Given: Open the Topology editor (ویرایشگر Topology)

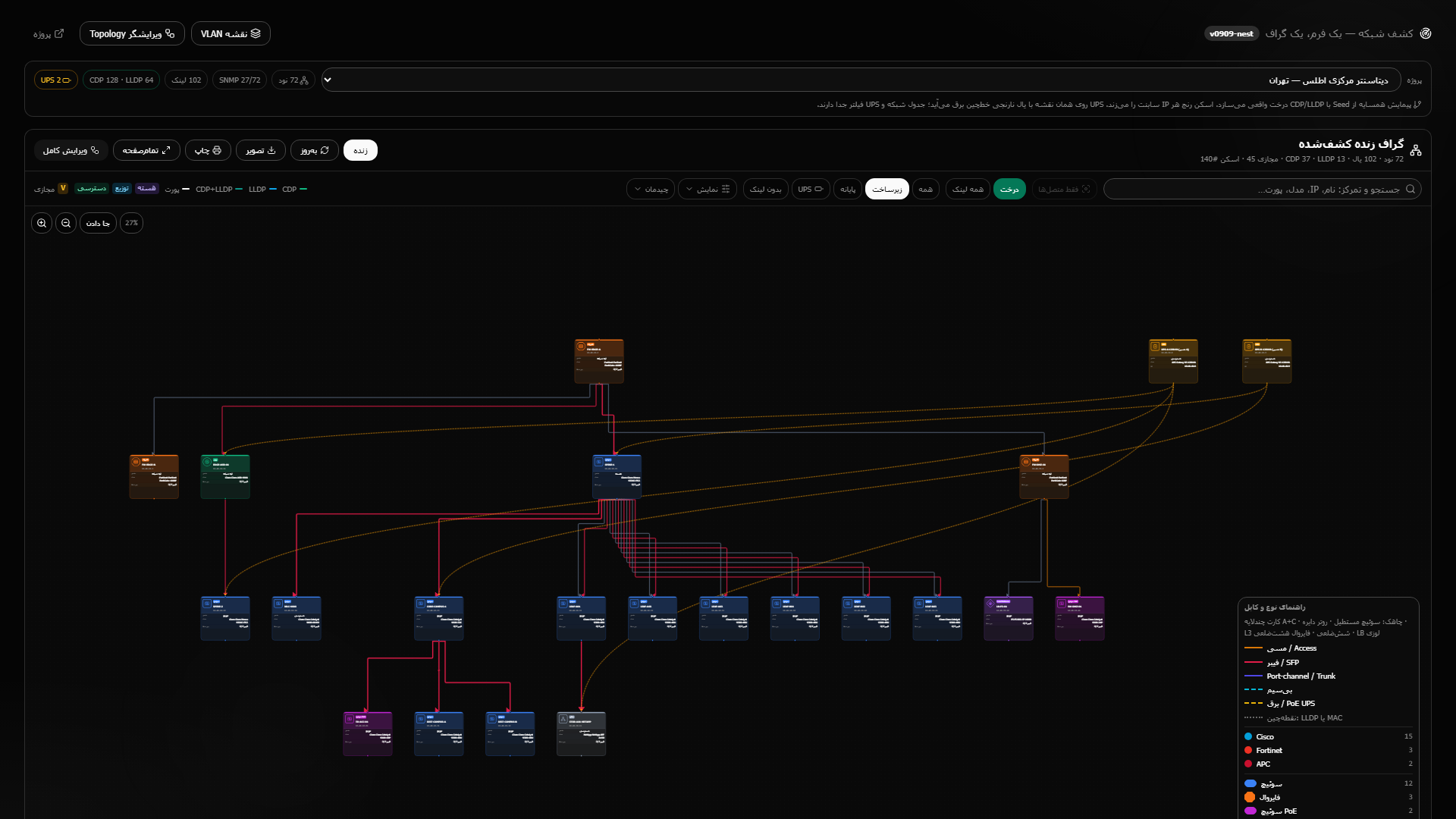Looking at the screenshot, I should tap(132, 33).
